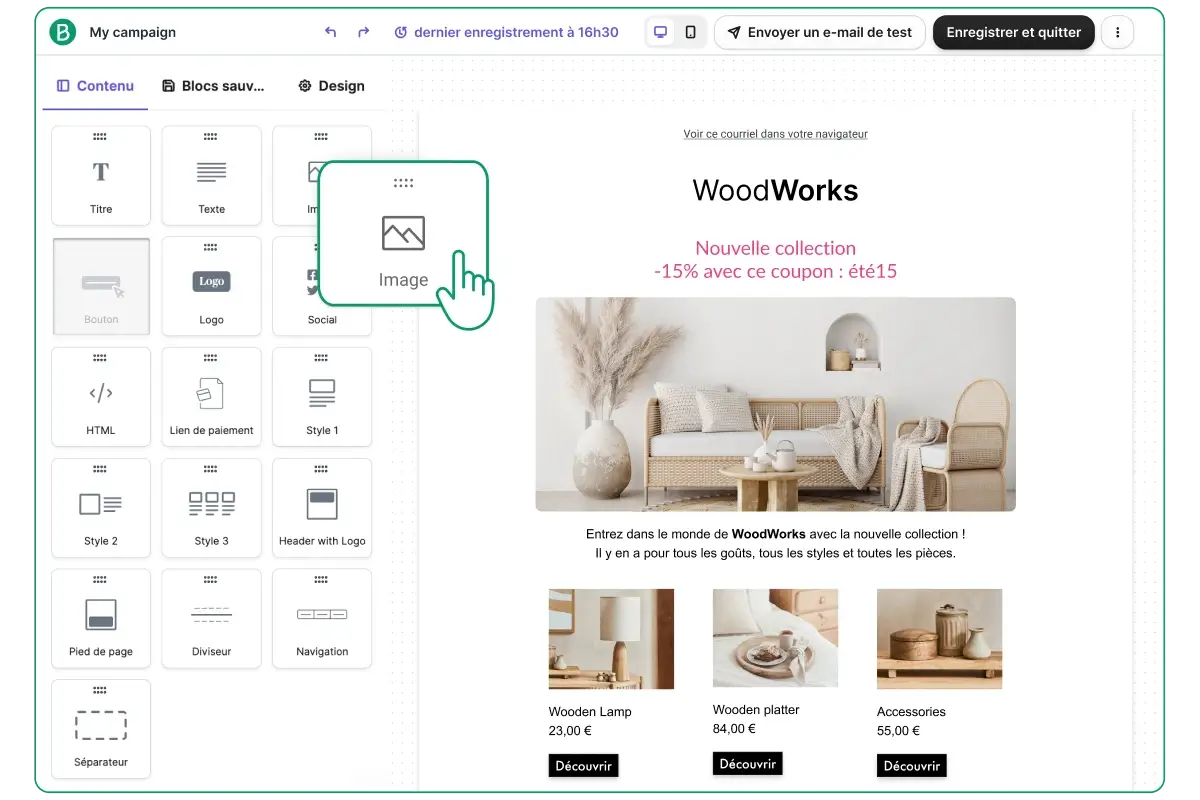Screen dimensions: 1200x800
Task: Open the Blocs sauvegardés tab
Action: point(213,86)
